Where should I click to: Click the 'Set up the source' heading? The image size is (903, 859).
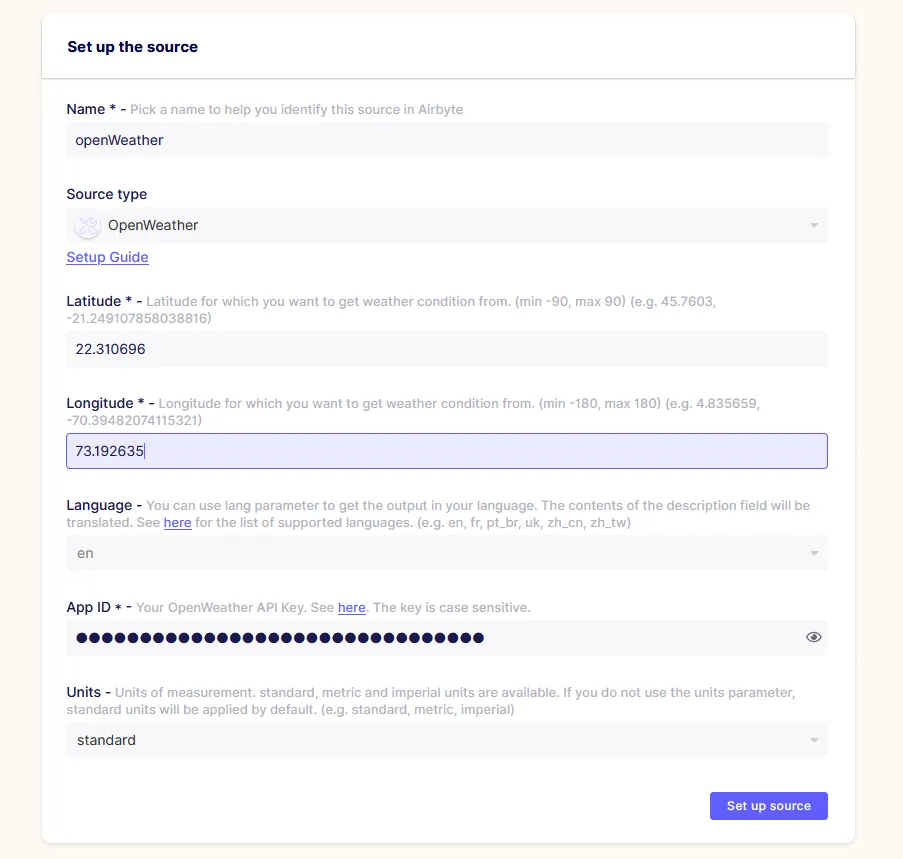tap(132, 47)
